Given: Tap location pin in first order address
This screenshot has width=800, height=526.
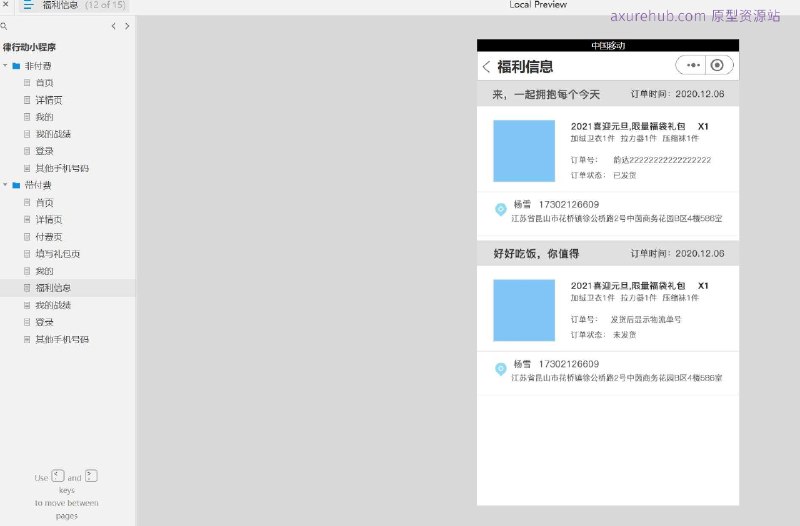Looking at the screenshot, I should pos(501,209).
